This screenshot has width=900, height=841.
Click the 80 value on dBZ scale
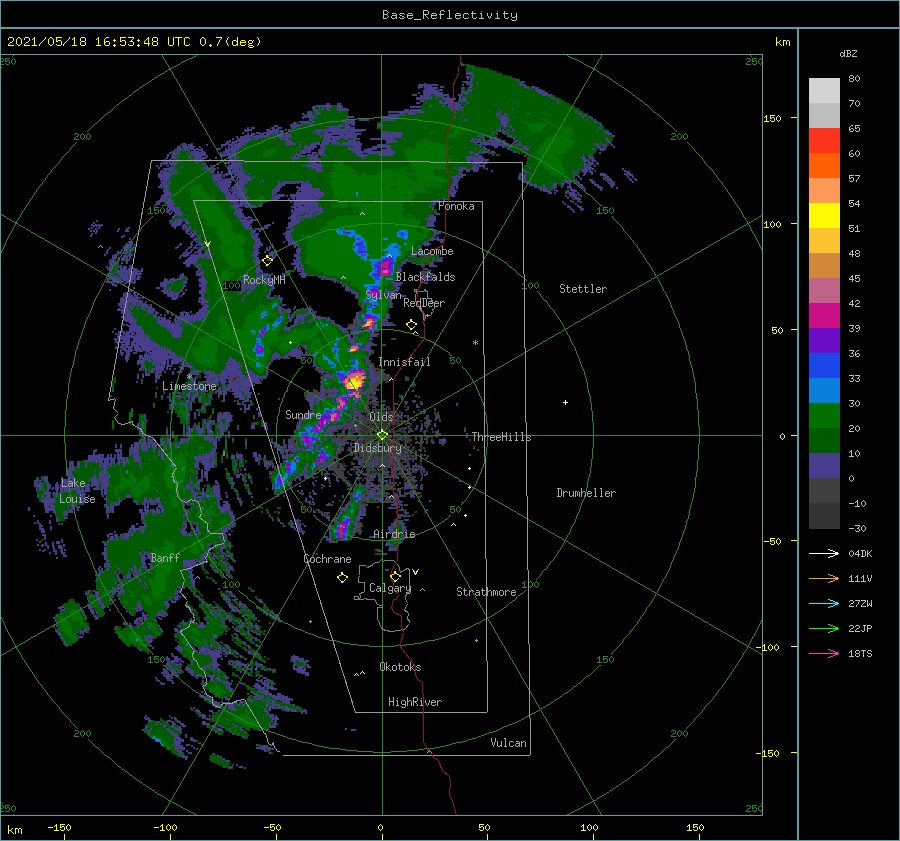pos(854,79)
